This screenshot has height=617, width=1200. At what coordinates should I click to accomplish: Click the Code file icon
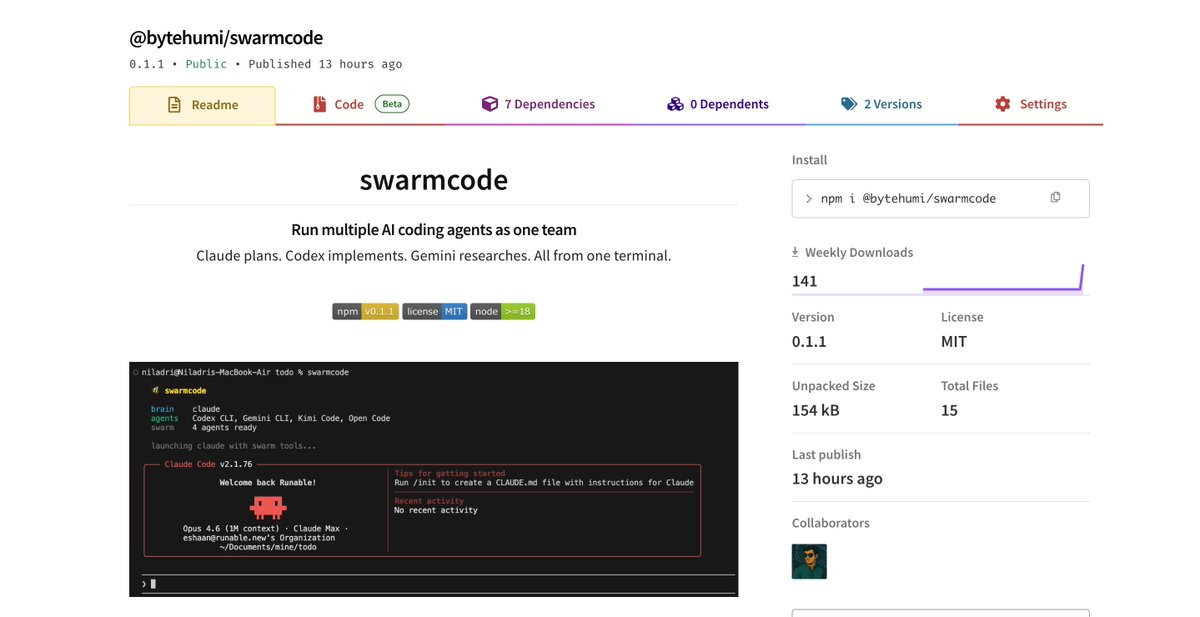click(x=320, y=104)
